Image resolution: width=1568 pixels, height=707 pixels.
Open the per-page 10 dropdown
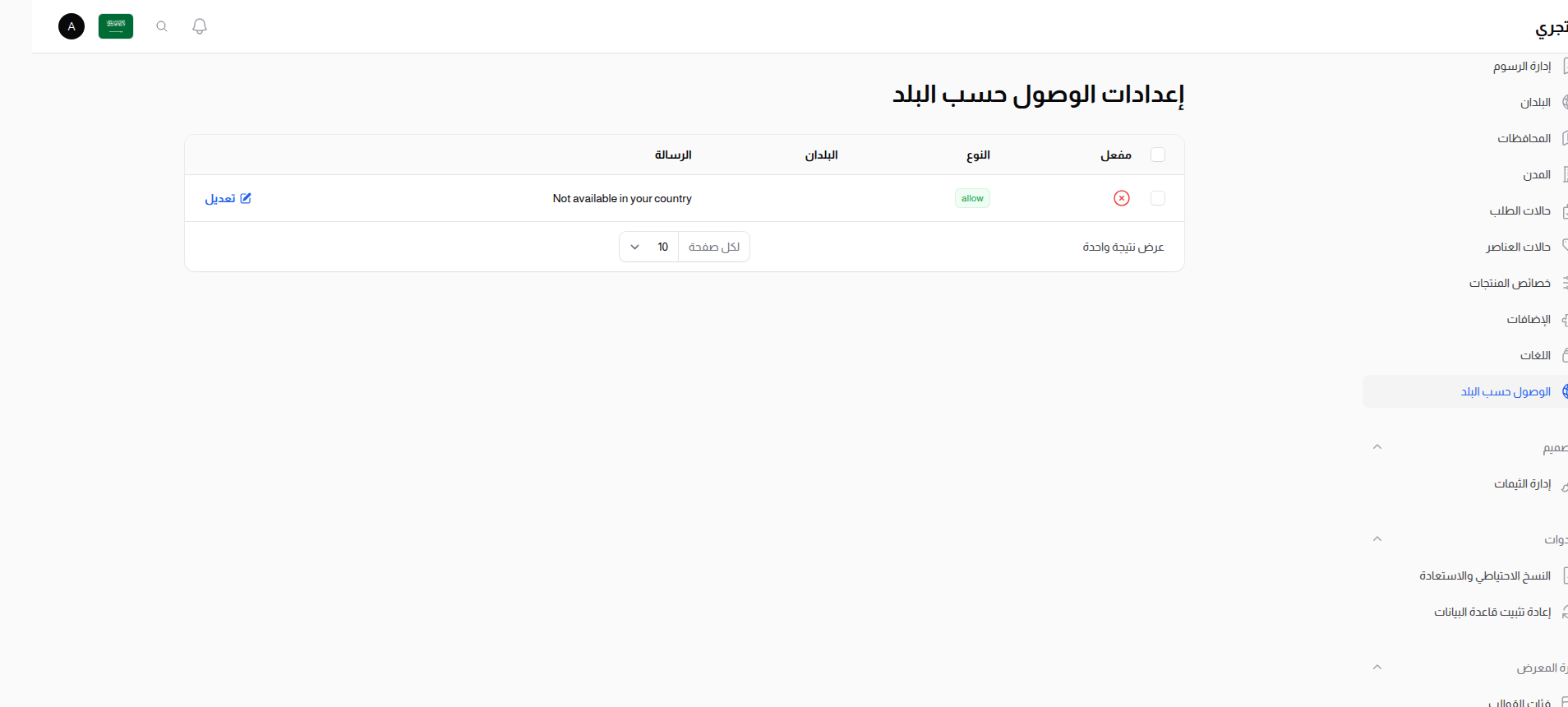click(649, 247)
